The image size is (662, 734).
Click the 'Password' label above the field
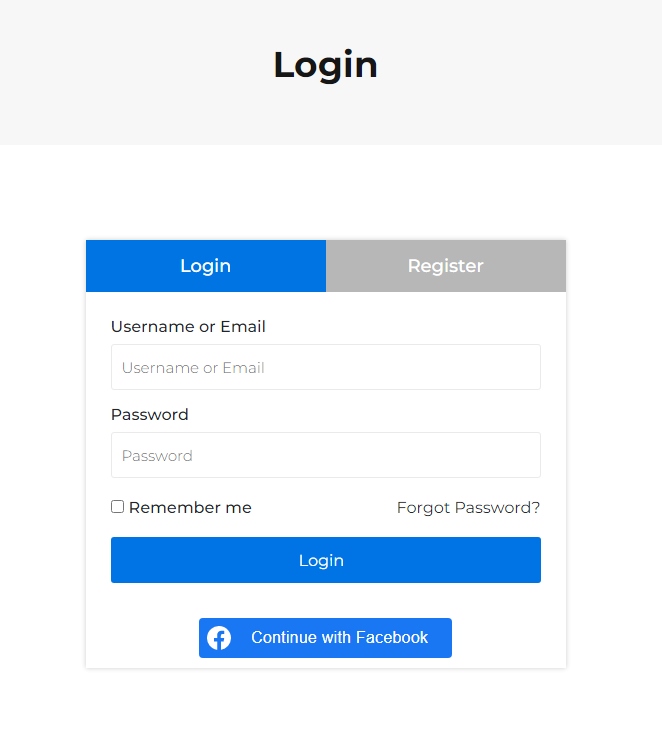pos(150,414)
